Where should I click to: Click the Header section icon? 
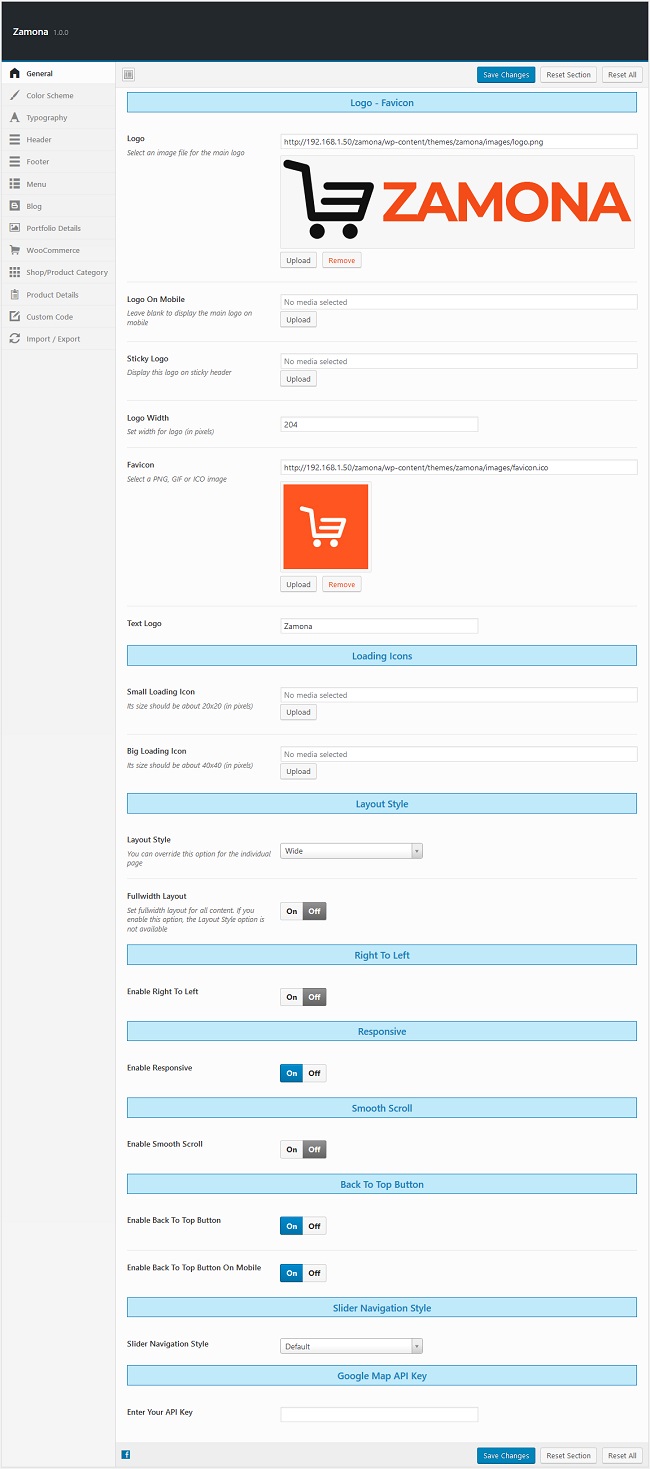pyautogui.click(x=14, y=139)
